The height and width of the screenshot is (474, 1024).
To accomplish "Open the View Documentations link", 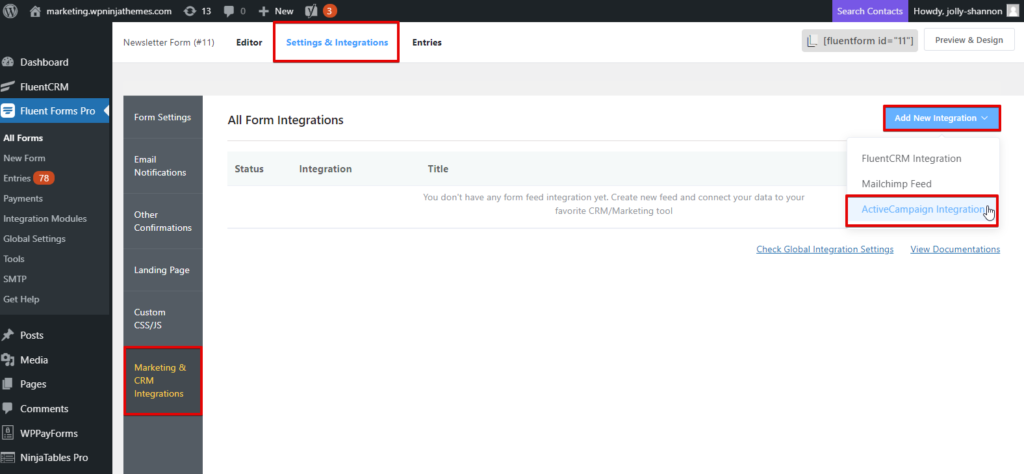I will point(955,249).
